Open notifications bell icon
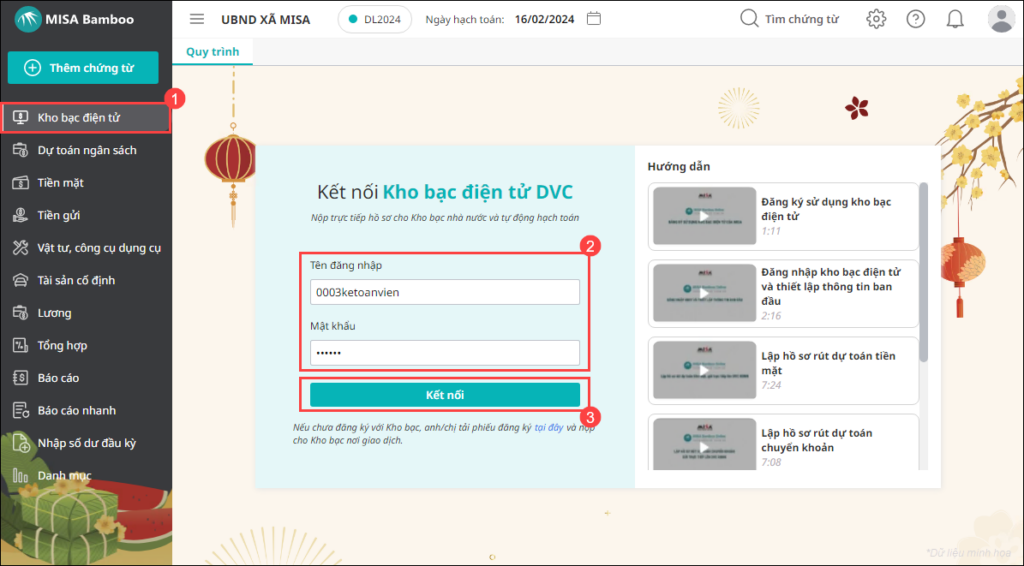The height and width of the screenshot is (566, 1024). (955, 19)
